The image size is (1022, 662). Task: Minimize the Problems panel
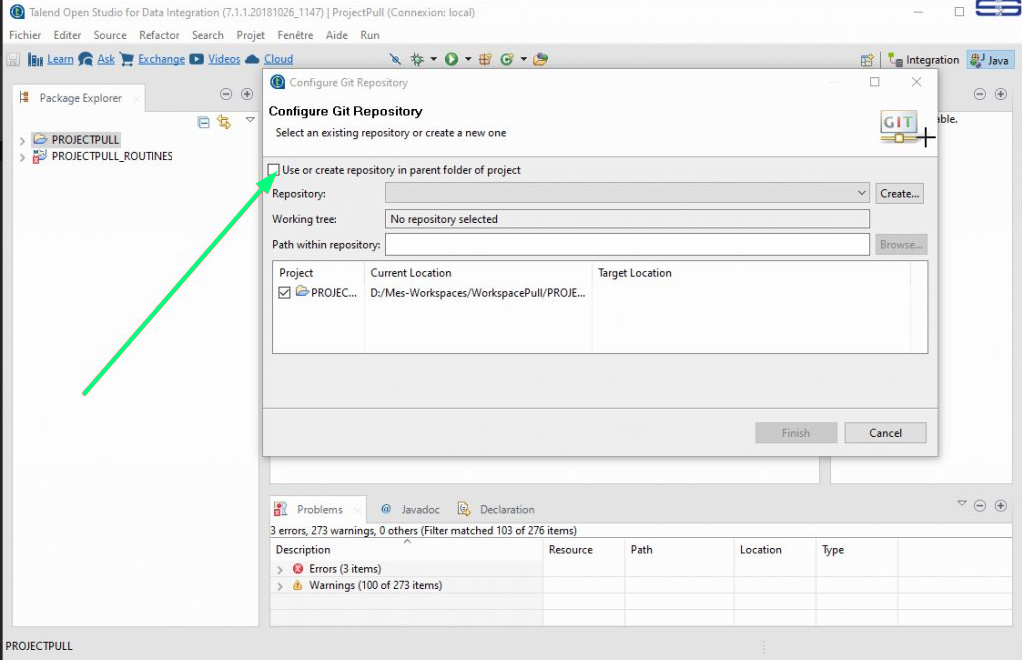point(980,506)
